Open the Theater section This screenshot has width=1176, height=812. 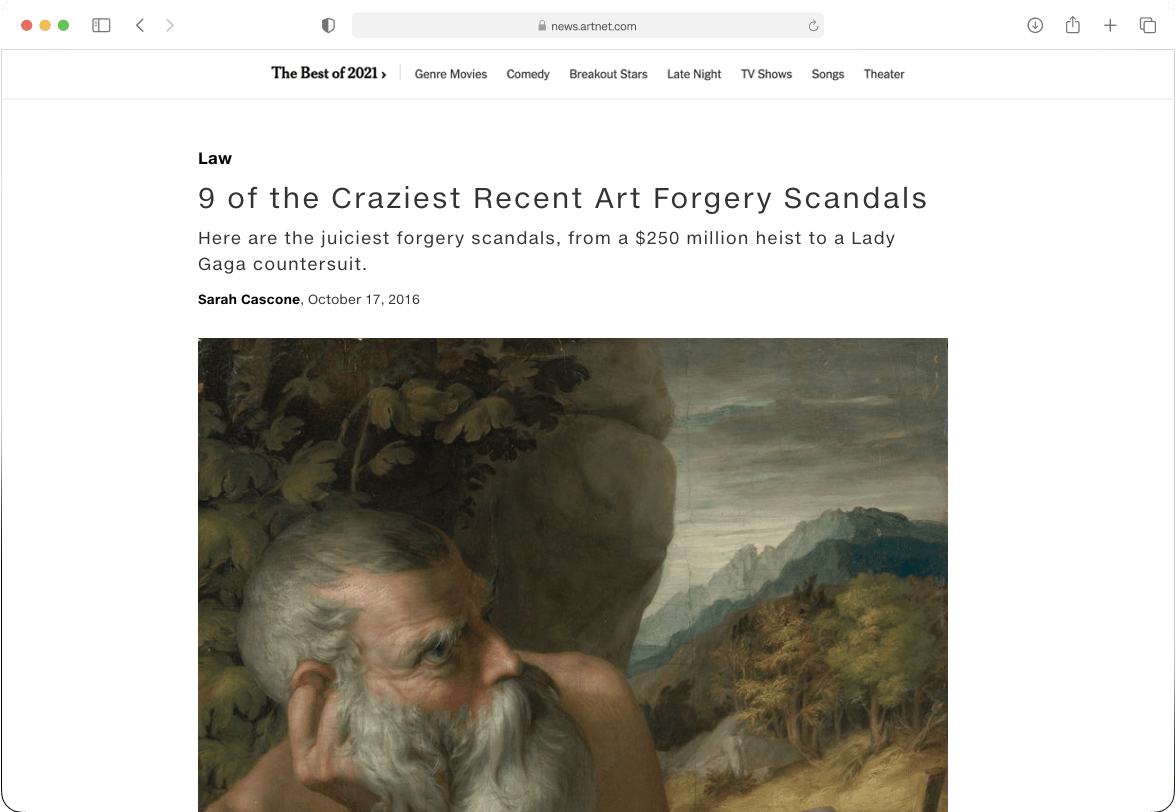pos(884,74)
